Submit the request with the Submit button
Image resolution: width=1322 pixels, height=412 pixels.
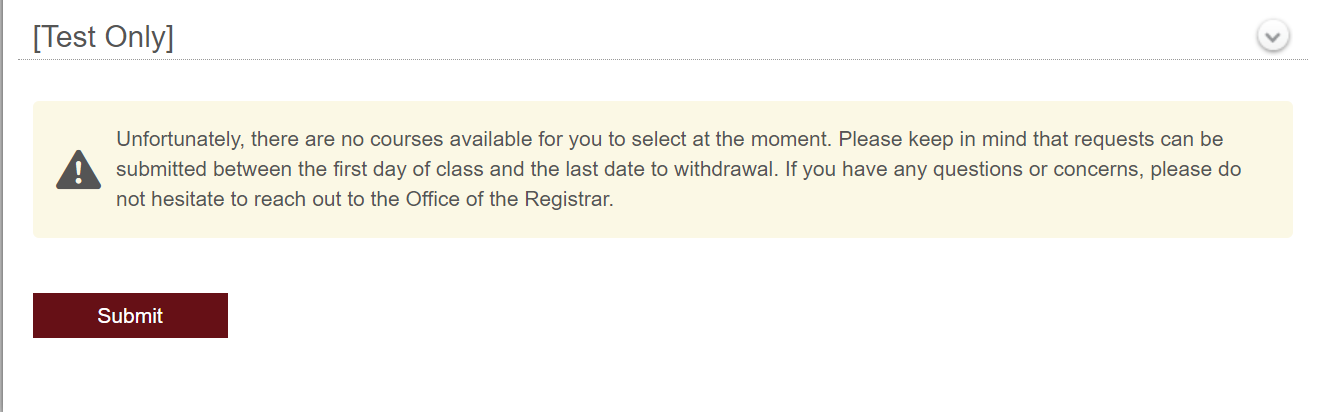point(130,315)
